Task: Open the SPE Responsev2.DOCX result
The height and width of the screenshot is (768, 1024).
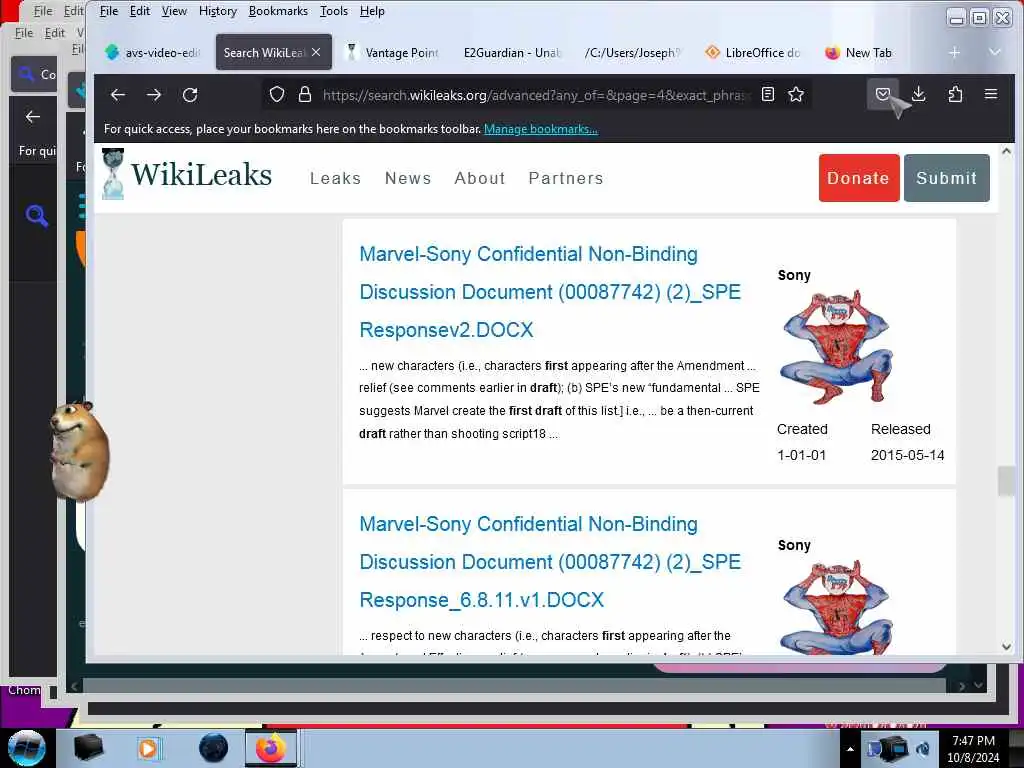Action: pos(550,292)
